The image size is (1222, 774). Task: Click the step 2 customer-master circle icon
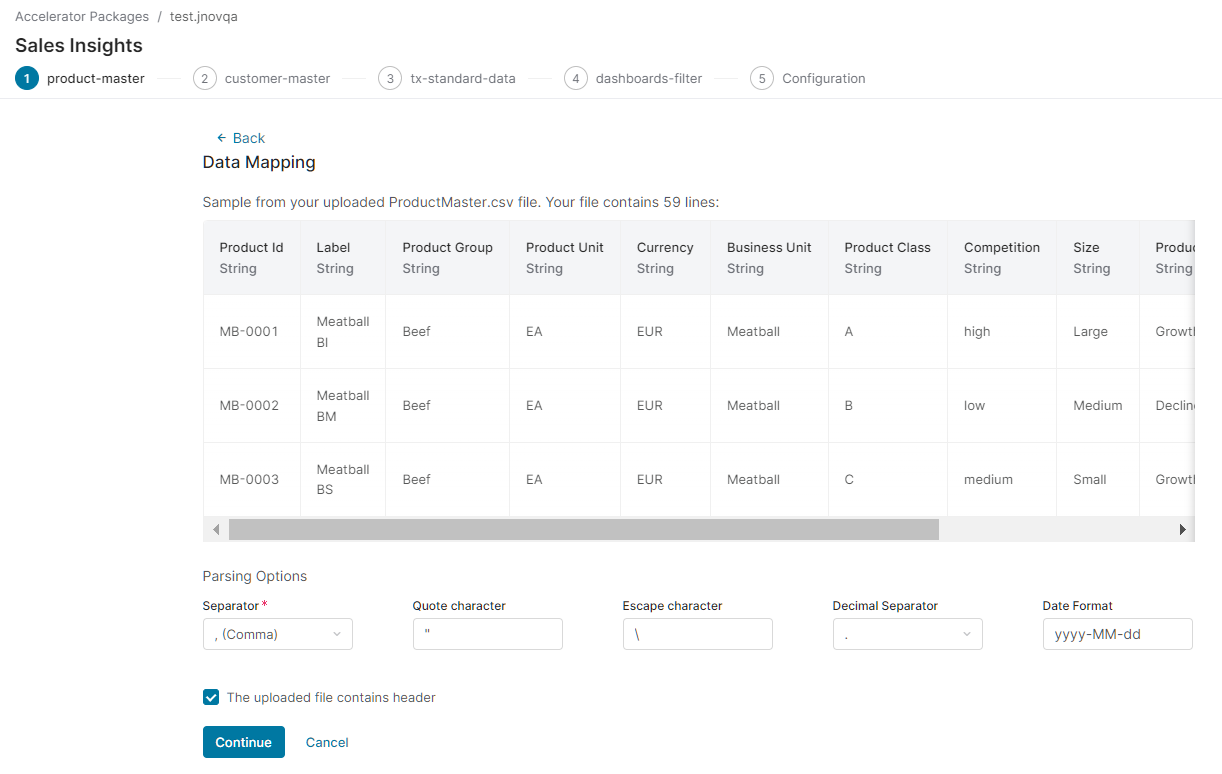[205, 78]
